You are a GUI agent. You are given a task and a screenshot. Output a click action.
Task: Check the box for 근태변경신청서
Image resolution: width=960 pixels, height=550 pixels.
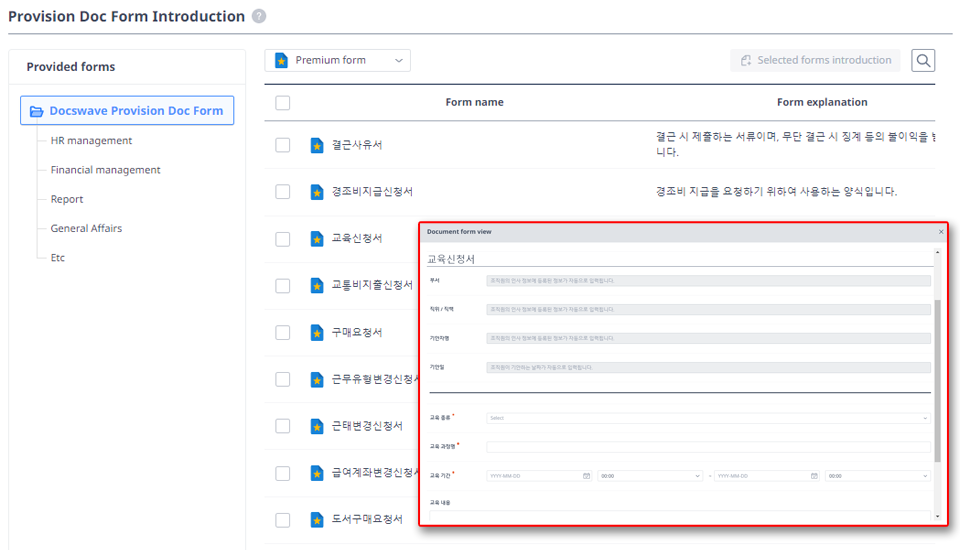click(x=282, y=426)
